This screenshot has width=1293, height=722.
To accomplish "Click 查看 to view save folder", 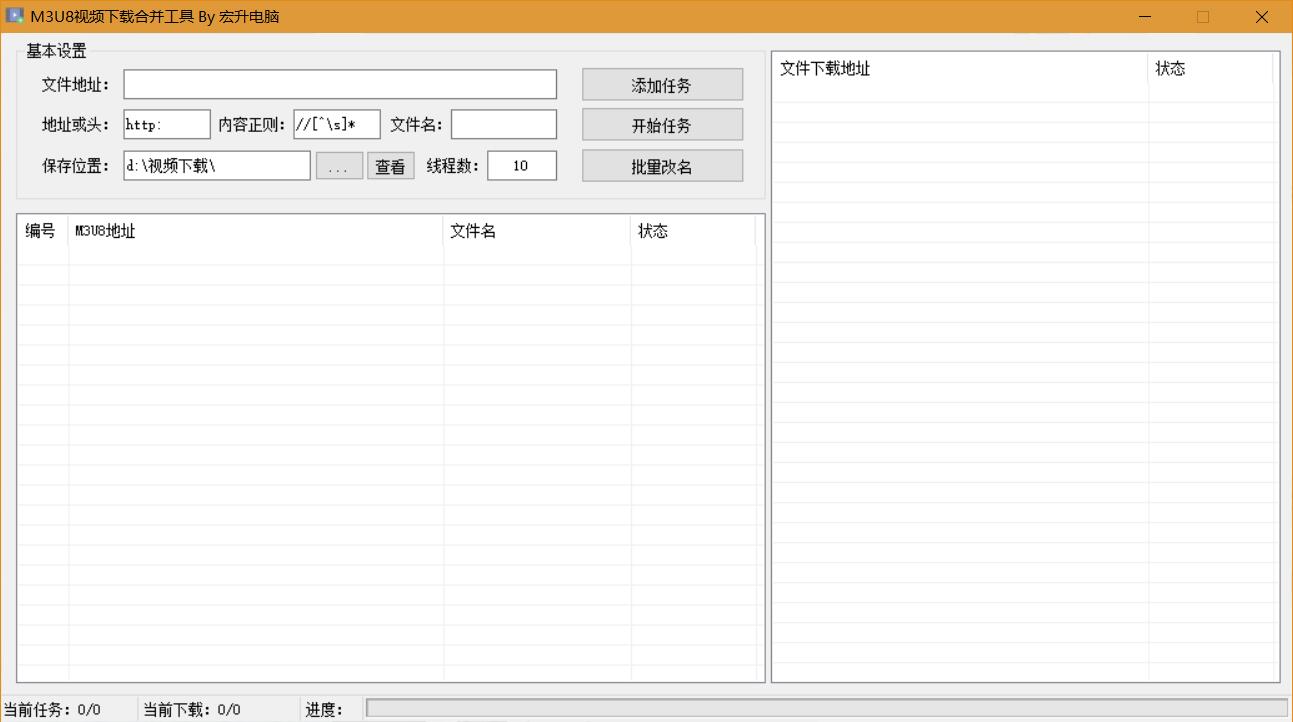I will coord(390,167).
